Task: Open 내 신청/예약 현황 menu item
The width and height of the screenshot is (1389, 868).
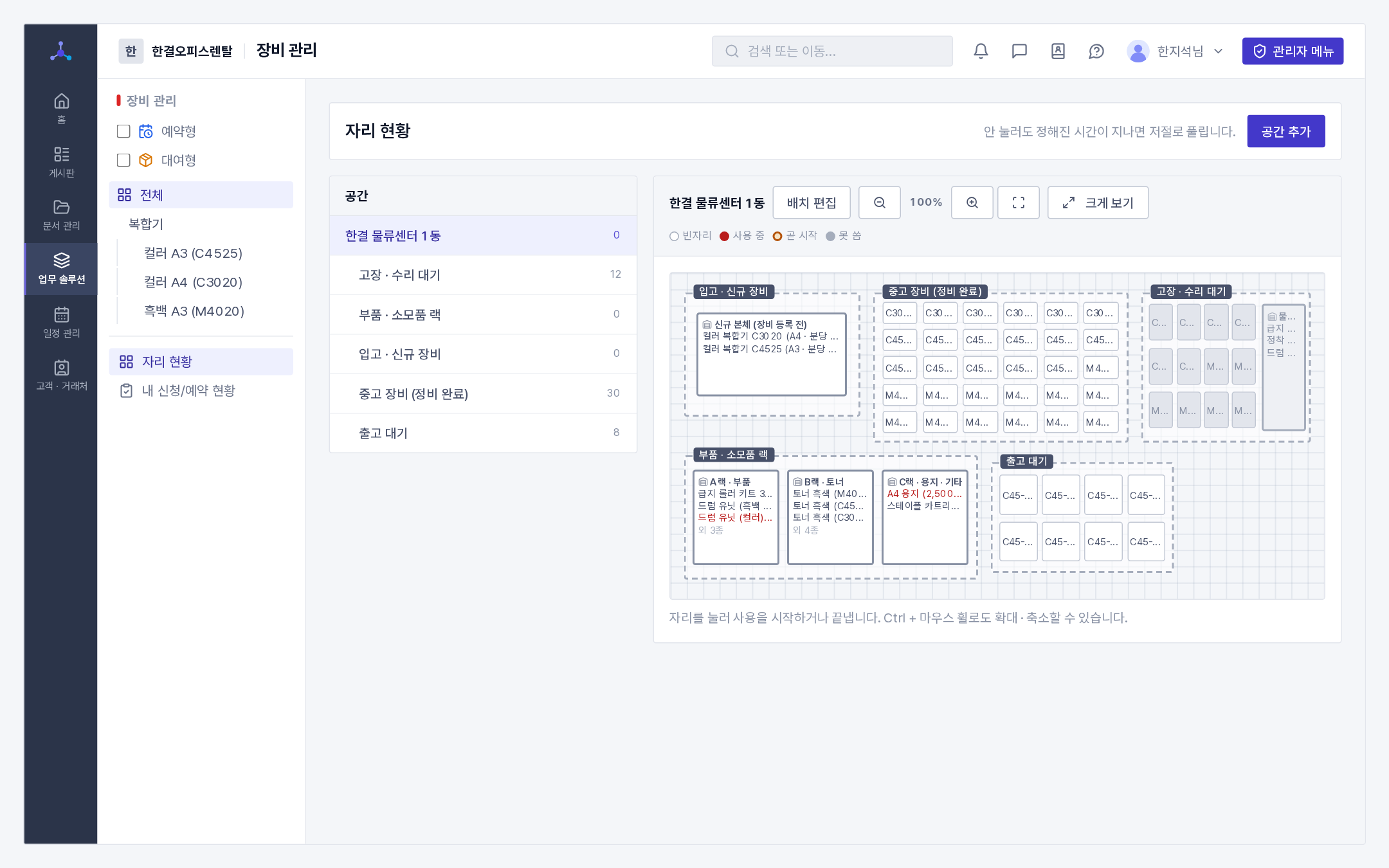Action: (x=201, y=390)
